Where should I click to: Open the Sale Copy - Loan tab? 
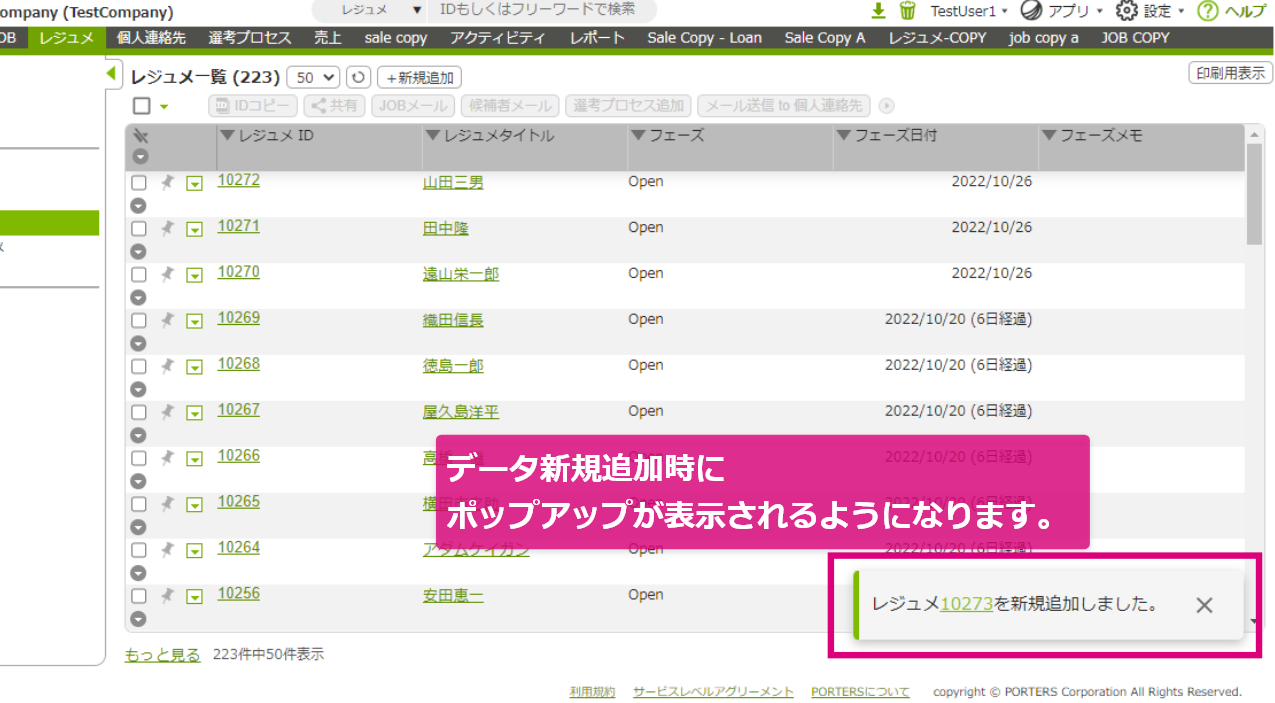point(704,38)
